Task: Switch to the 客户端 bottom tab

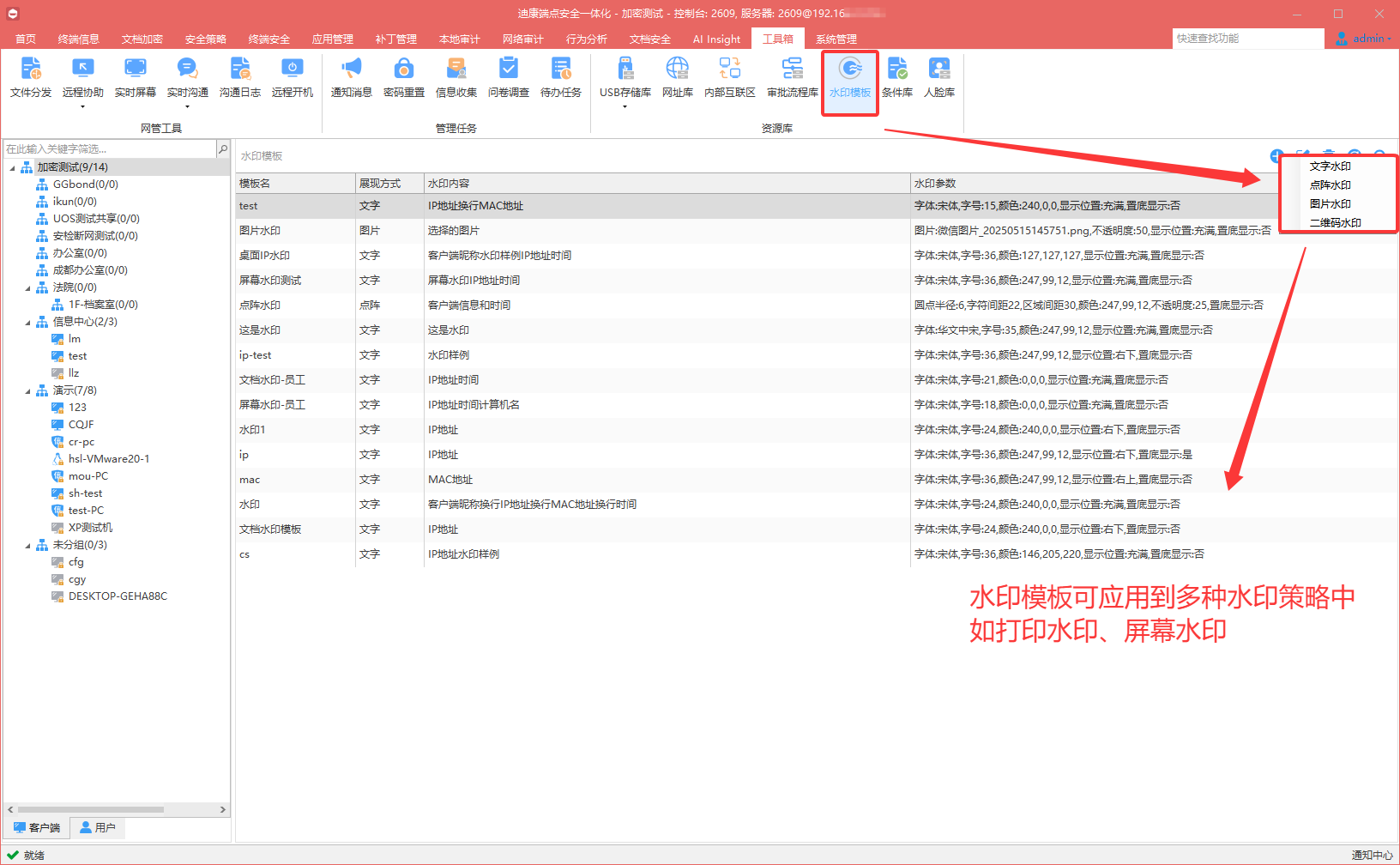Action: (x=37, y=827)
